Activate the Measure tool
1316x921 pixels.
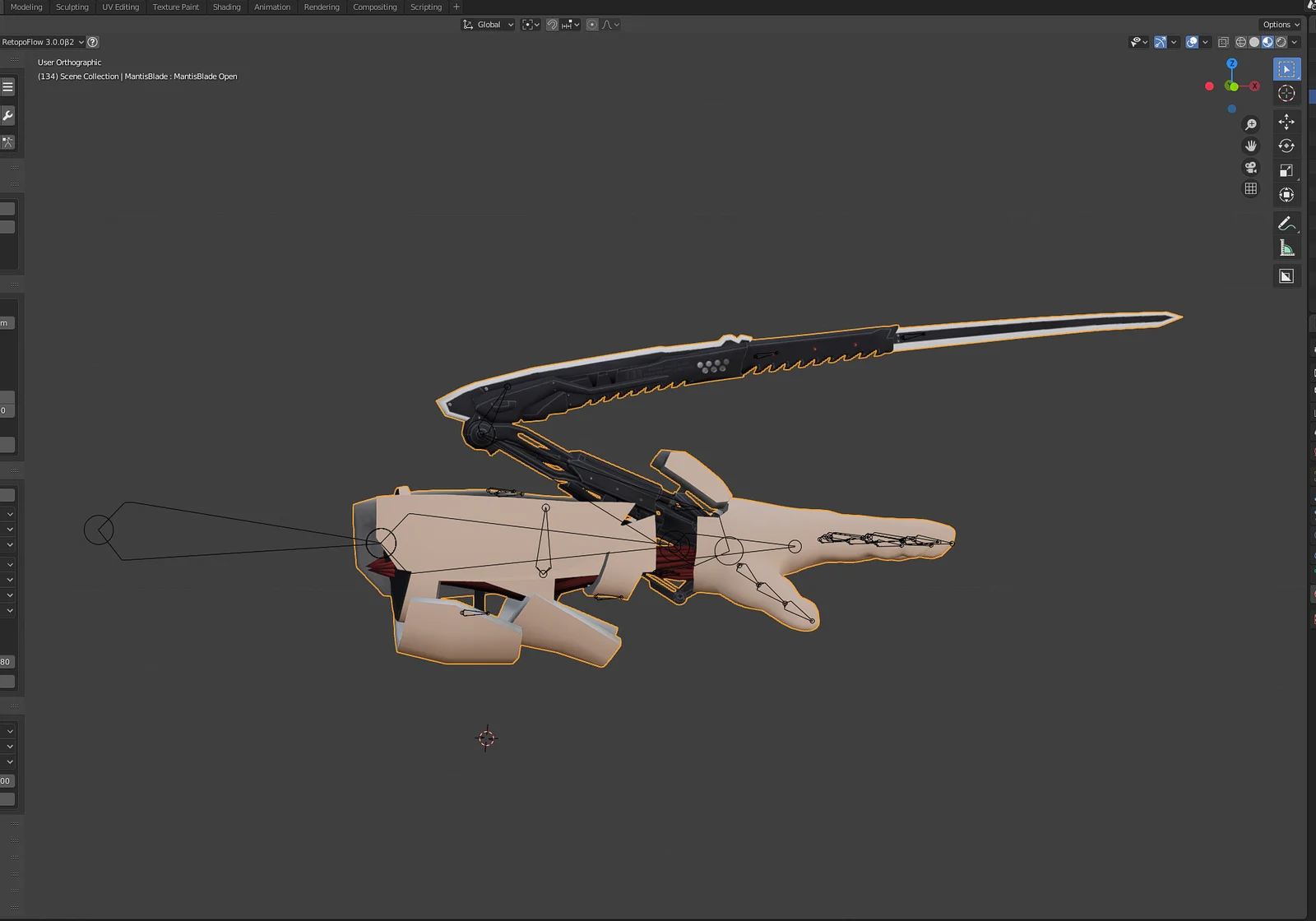pos(1286,245)
